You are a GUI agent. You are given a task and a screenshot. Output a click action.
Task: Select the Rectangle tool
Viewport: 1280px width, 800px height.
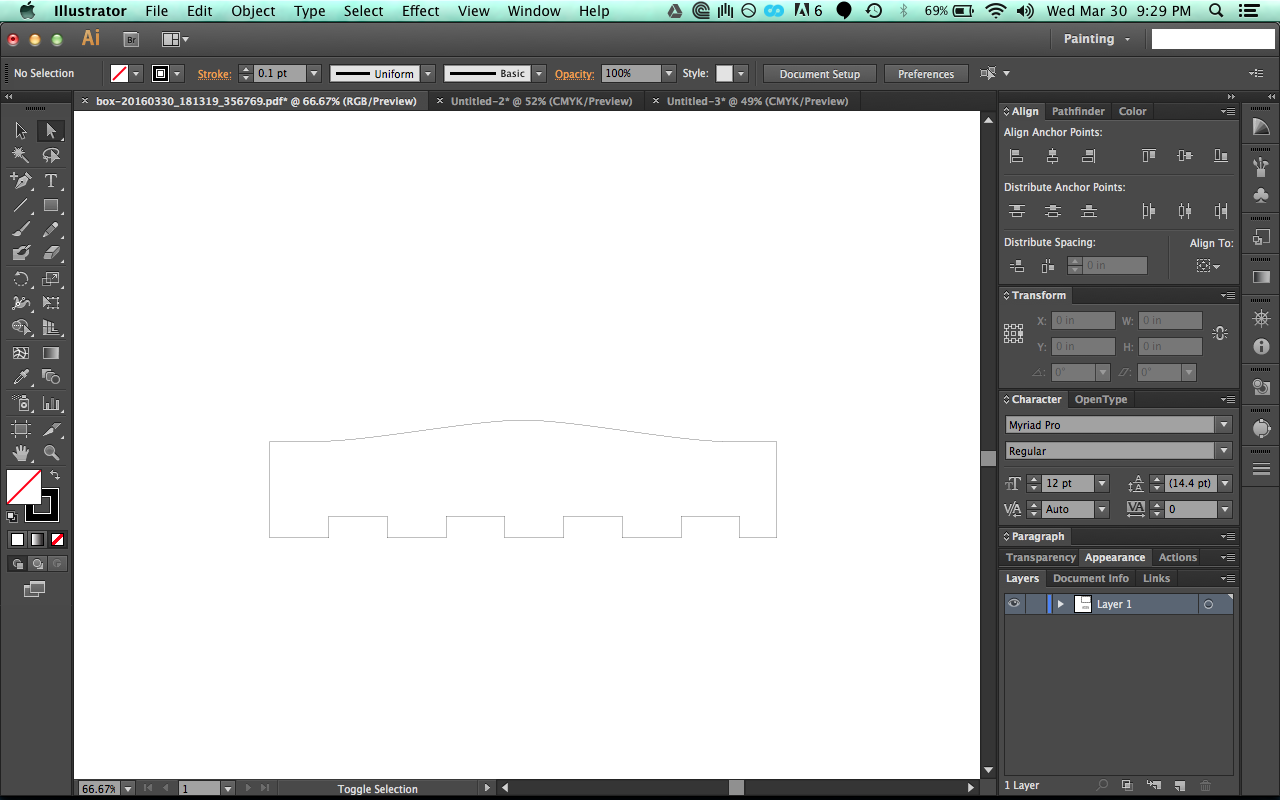click(51, 203)
